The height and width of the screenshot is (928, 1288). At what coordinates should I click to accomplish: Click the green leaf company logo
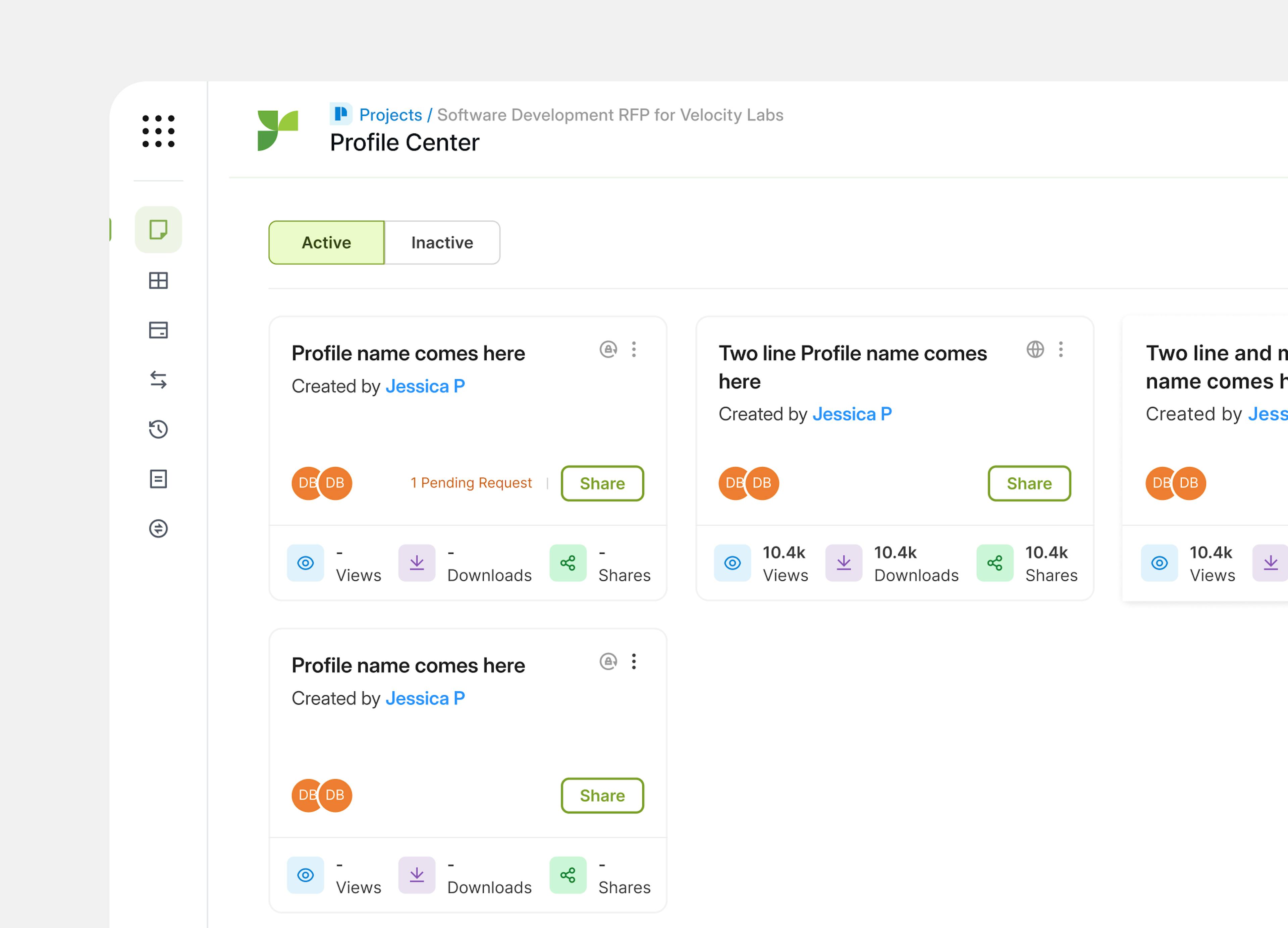point(278,130)
